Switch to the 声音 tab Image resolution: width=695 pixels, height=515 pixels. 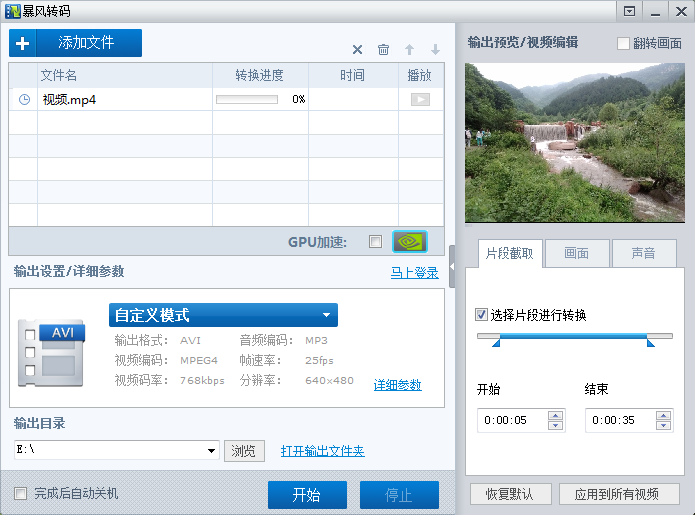[x=644, y=254]
